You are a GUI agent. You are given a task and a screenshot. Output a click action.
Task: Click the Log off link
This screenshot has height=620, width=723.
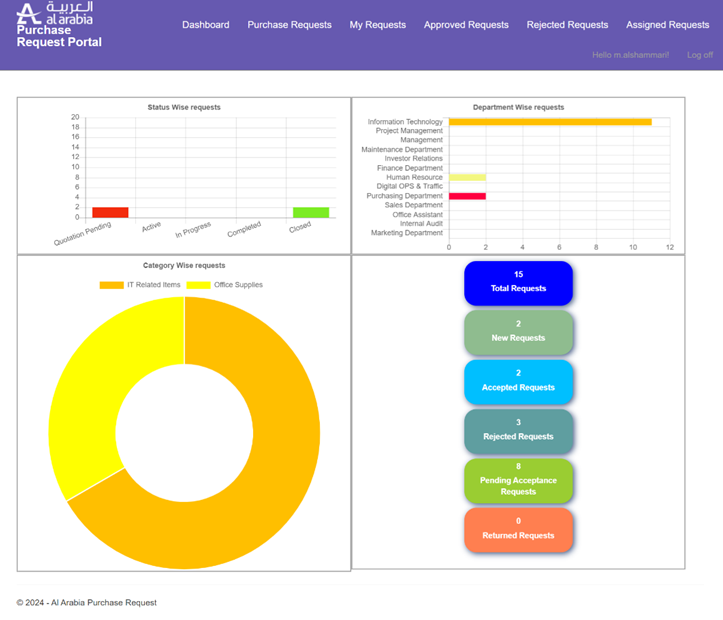700,55
